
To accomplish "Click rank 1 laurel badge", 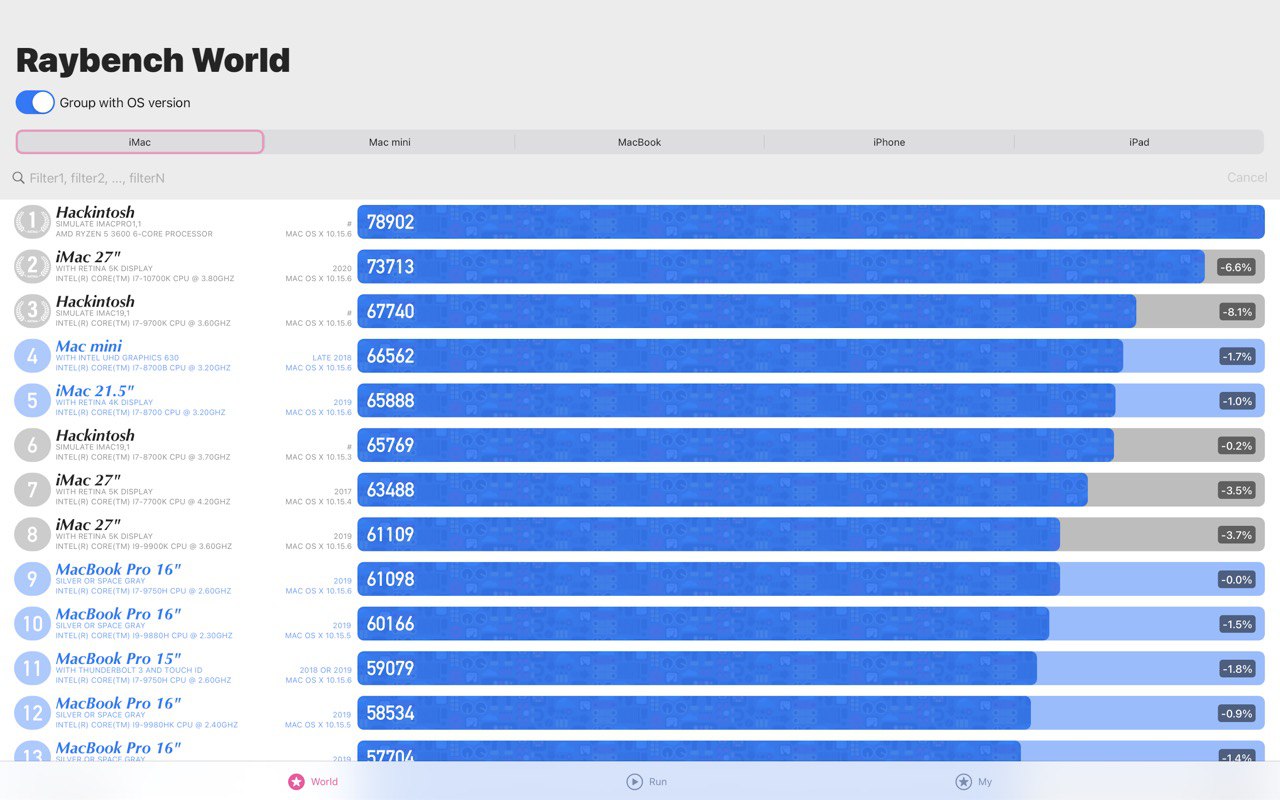I will pyautogui.click(x=32, y=222).
